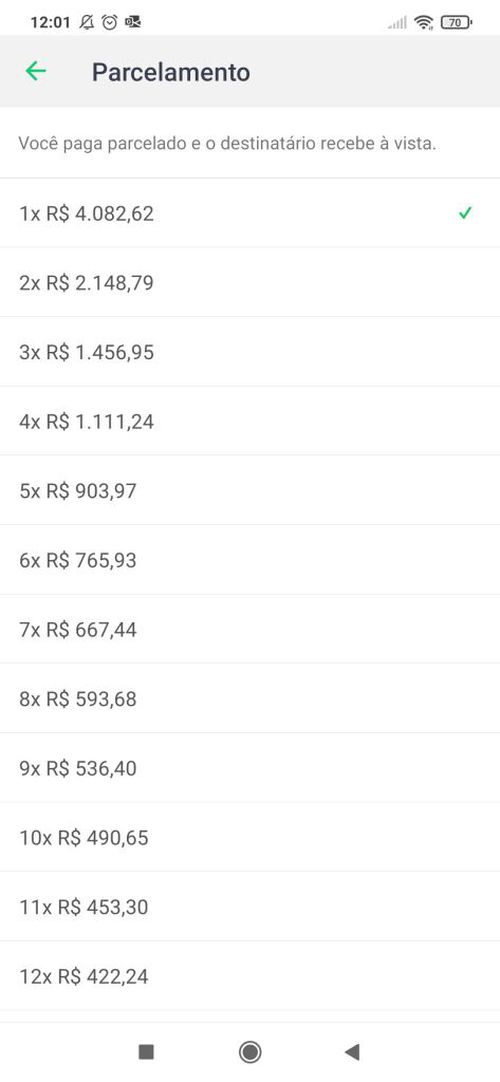The height and width of the screenshot is (1082, 500).
Task: Select 9x R$ 536,40 installment
Action: pos(250,768)
